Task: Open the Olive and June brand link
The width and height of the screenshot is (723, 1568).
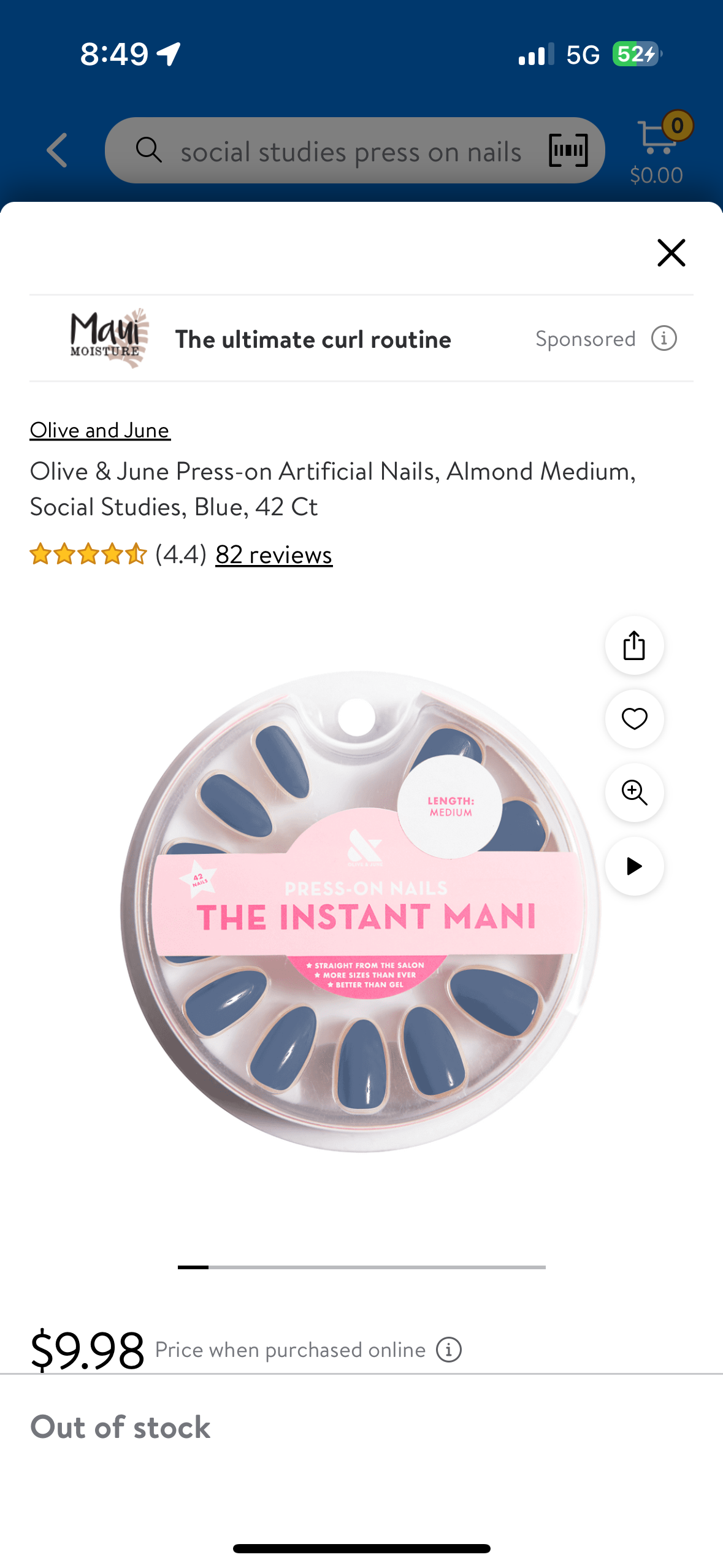Action: tap(100, 430)
